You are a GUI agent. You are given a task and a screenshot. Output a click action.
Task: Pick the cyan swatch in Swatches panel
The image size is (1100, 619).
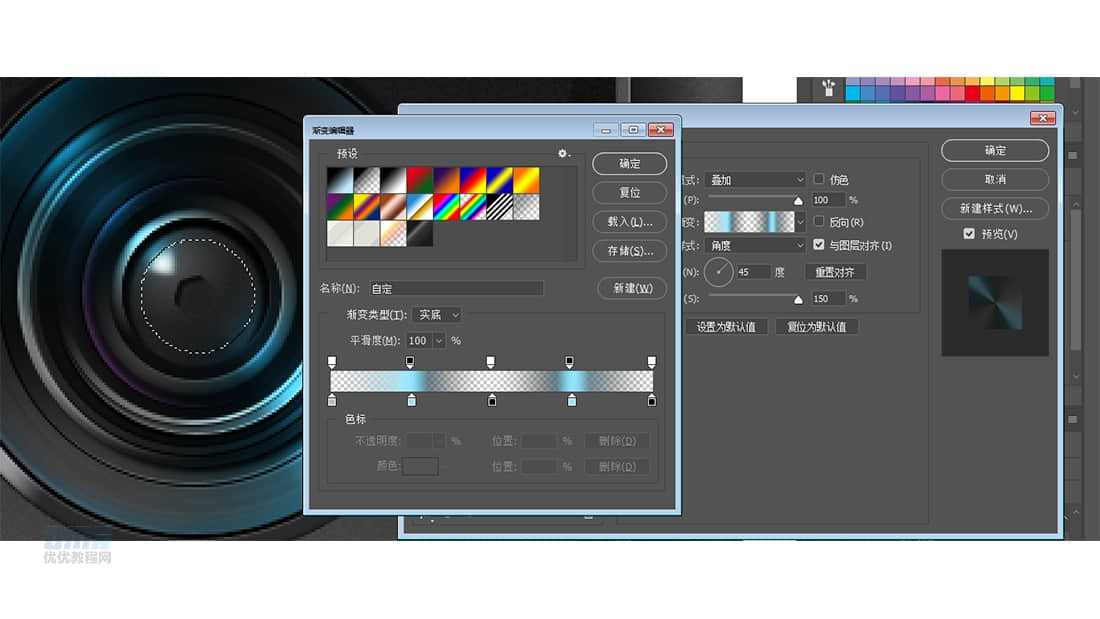click(853, 93)
